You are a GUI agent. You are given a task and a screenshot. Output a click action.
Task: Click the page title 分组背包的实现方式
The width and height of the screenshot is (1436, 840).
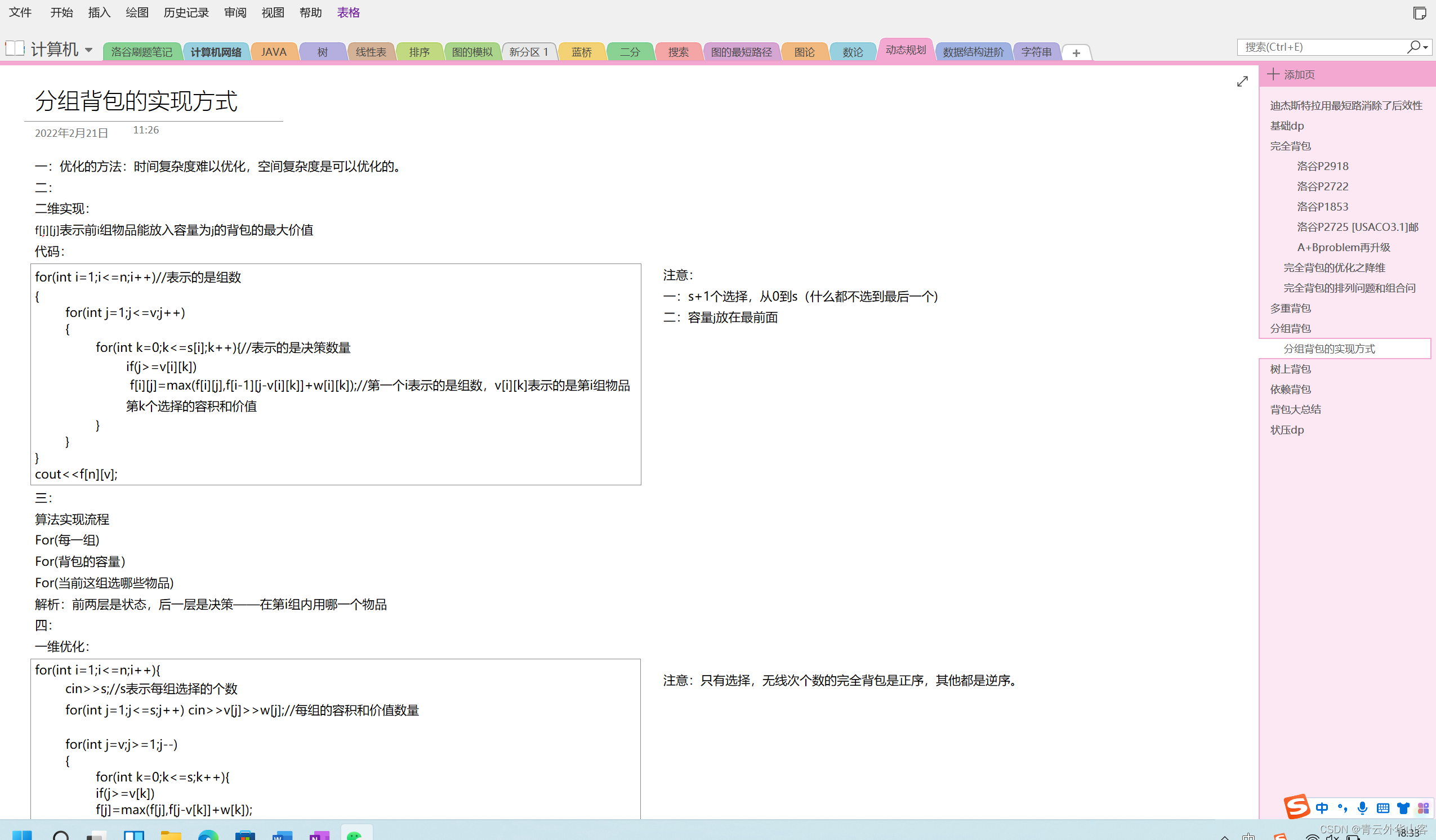pos(136,101)
